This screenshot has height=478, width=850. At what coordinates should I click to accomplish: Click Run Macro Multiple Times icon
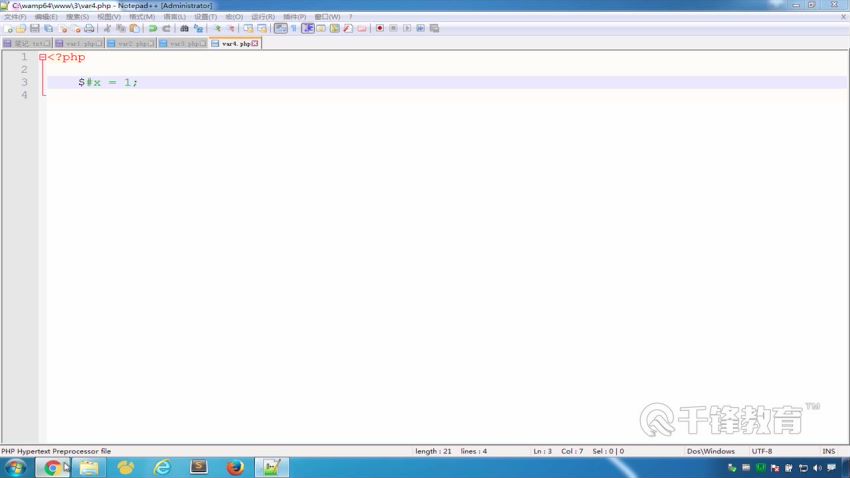(x=421, y=28)
